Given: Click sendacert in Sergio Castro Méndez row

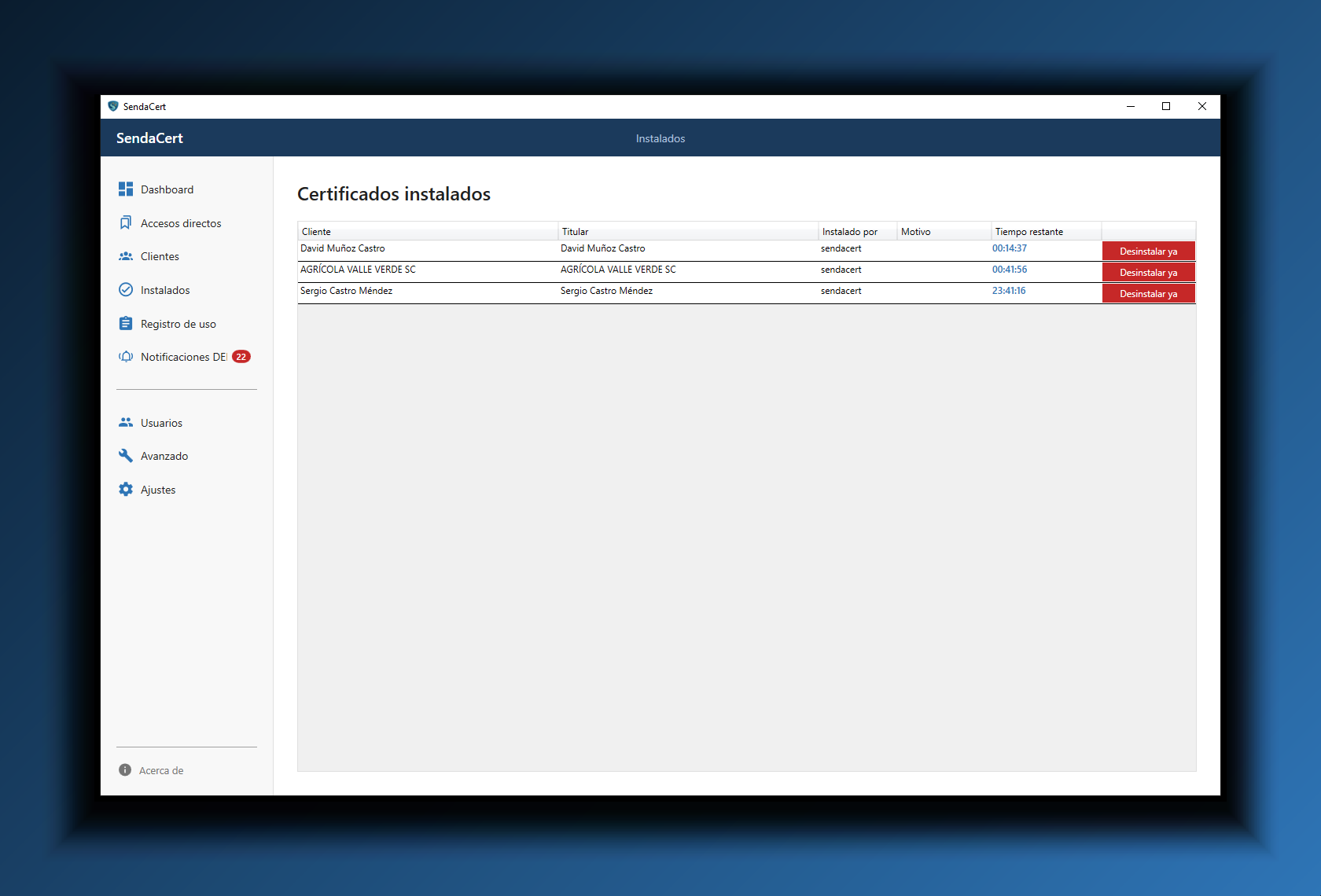Looking at the screenshot, I should point(841,291).
